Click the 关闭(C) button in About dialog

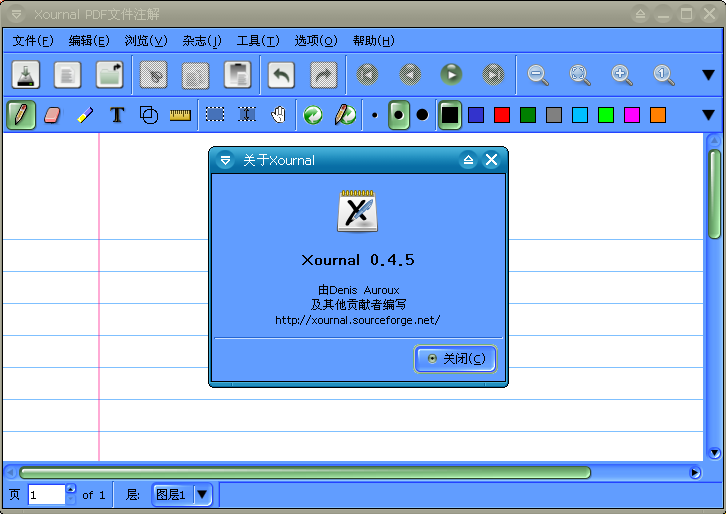point(456,358)
